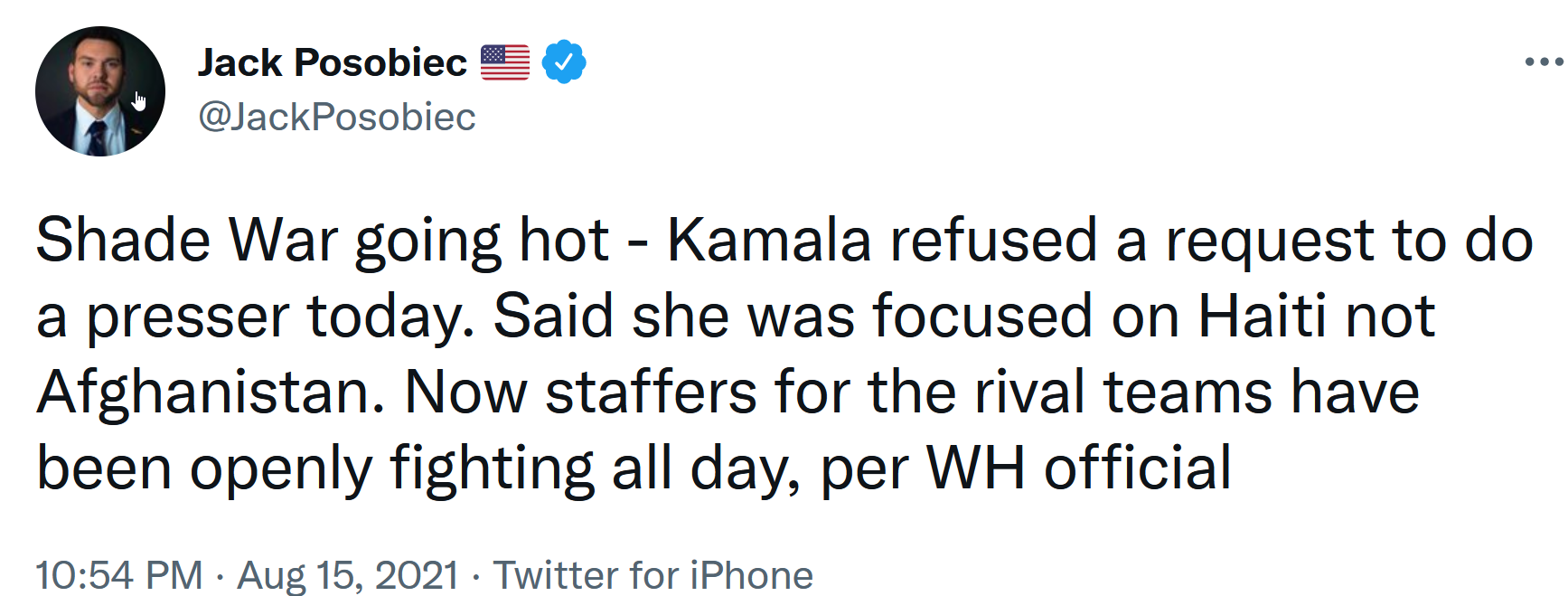Image resolution: width=1568 pixels, height=596 pixels.
Task: Click the word "refused" in the tweet
Action: click(994, 241)
